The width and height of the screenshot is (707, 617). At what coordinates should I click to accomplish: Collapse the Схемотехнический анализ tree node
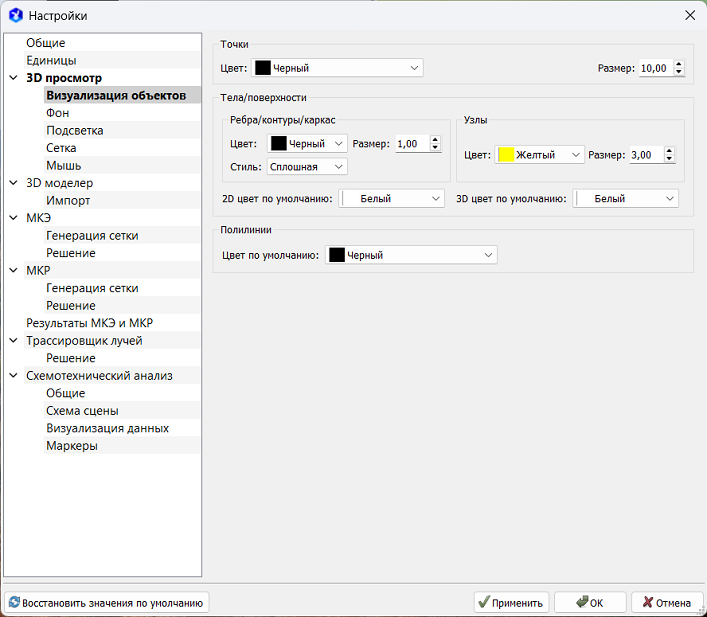[x=13, y=376]
